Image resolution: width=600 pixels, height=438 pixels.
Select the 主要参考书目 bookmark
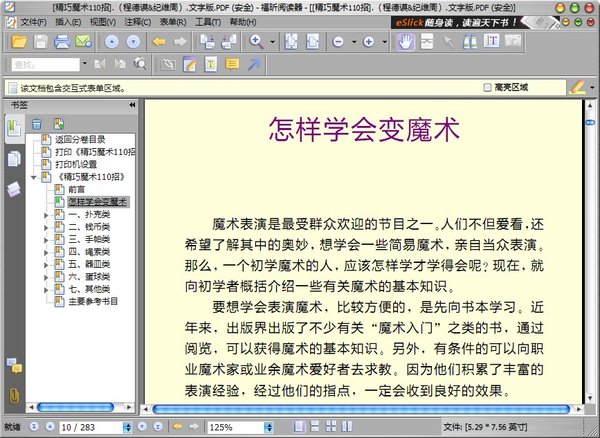click(x=93, y=301)
